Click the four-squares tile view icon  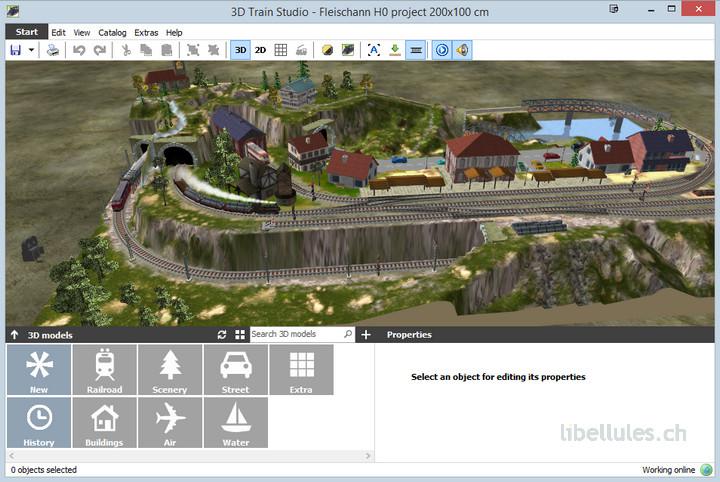[240, 335]
